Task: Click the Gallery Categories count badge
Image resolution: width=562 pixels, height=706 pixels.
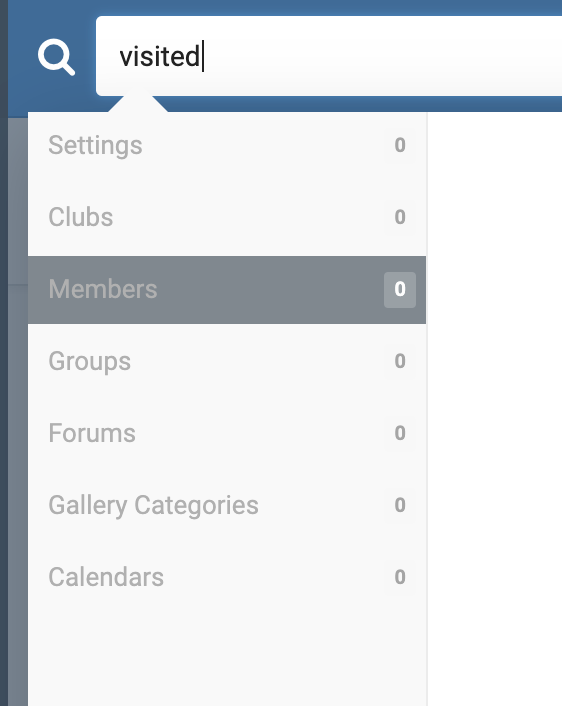Action: tap(400, 505)
